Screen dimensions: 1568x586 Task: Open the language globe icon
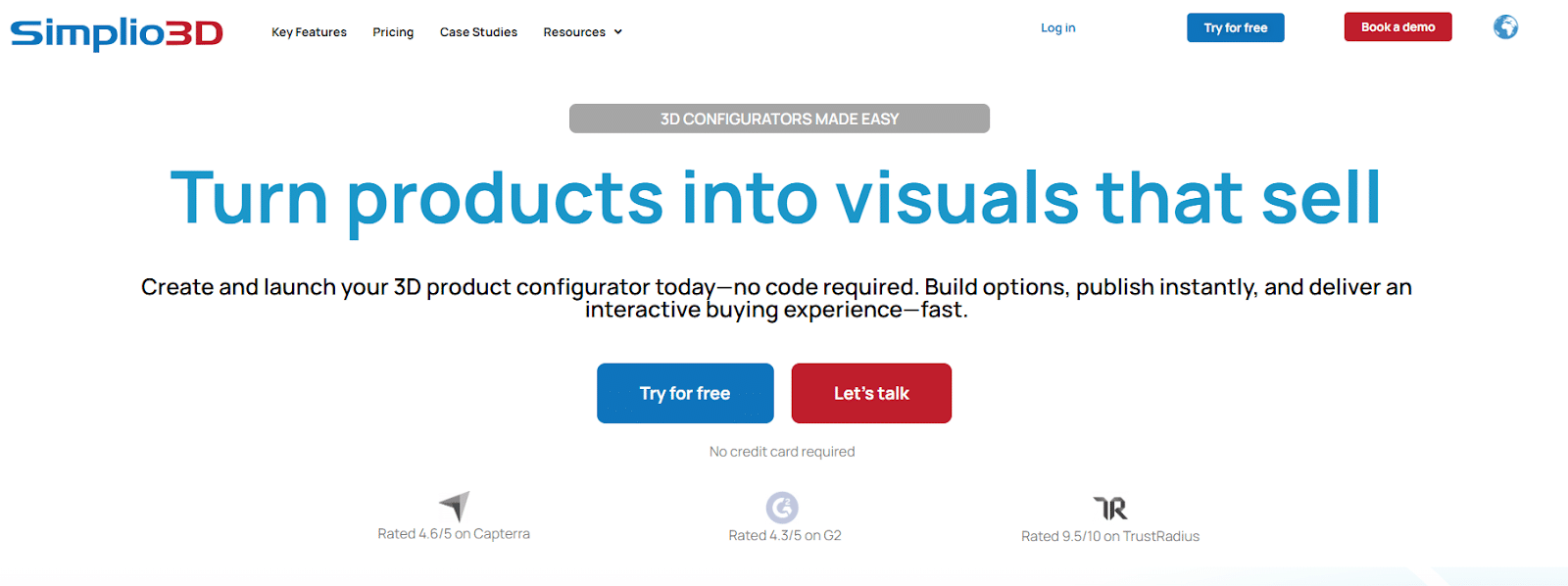coord(1504,27)
